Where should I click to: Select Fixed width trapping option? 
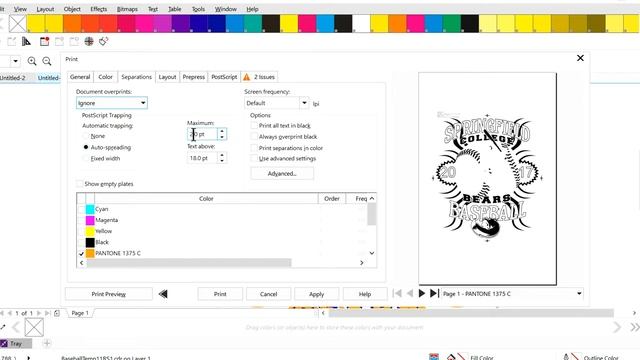tap(86, 158)
